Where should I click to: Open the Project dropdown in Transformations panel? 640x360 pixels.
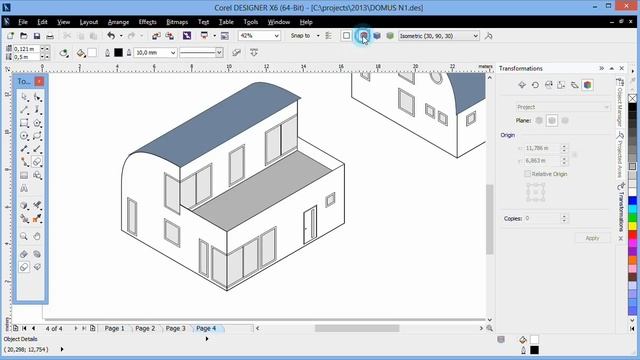pyautogui.click(x=563, y=107)
